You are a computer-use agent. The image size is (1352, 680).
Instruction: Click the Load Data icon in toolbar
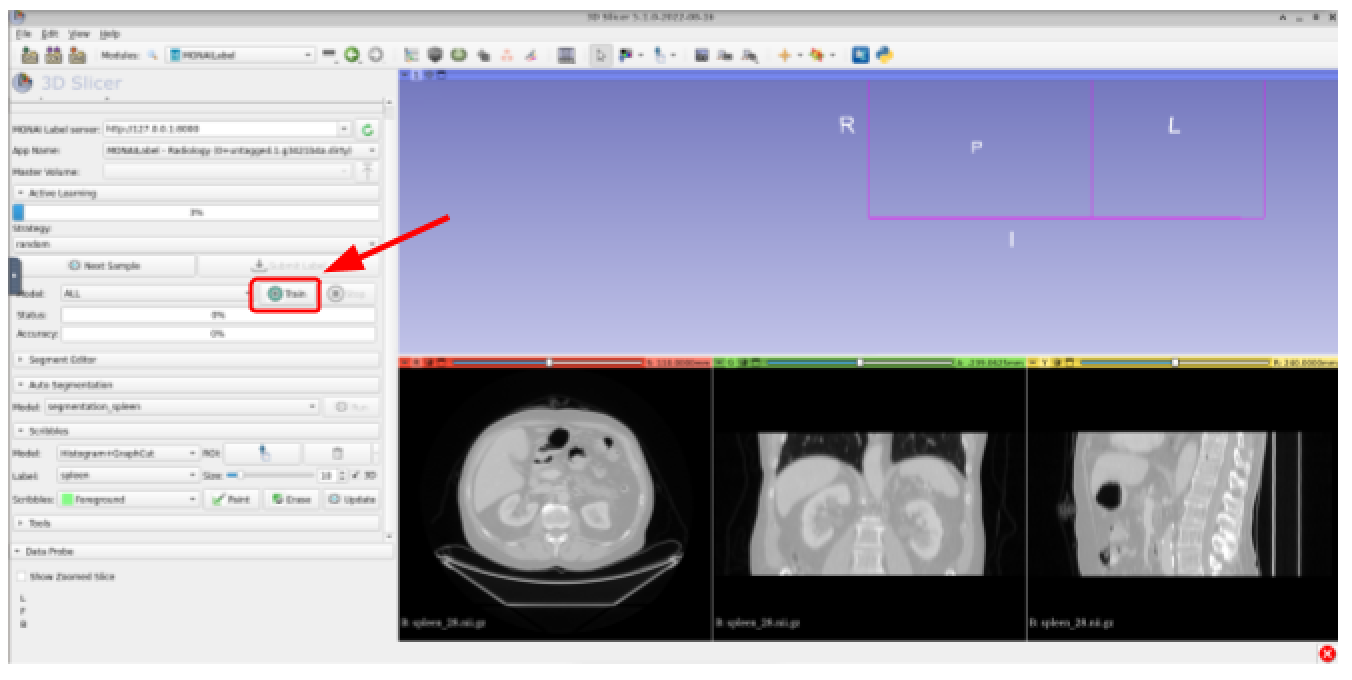point(30,56)
